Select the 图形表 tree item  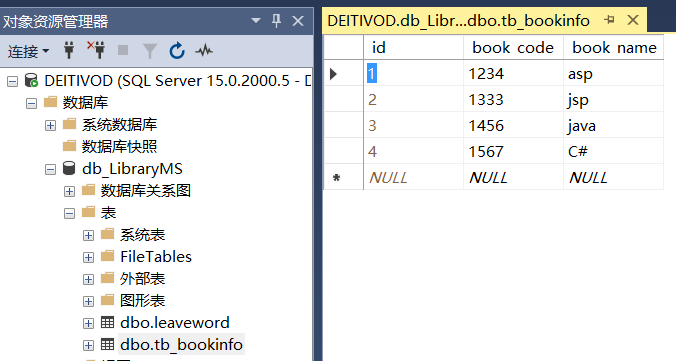pos(142,301)
